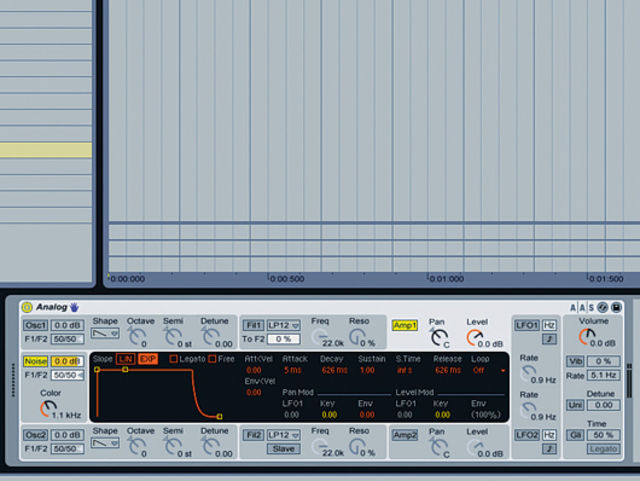Click the Osc1 F1/F2 50/50 field
Viewport: 640px width, 481px height.
click(x=67, y=339)
